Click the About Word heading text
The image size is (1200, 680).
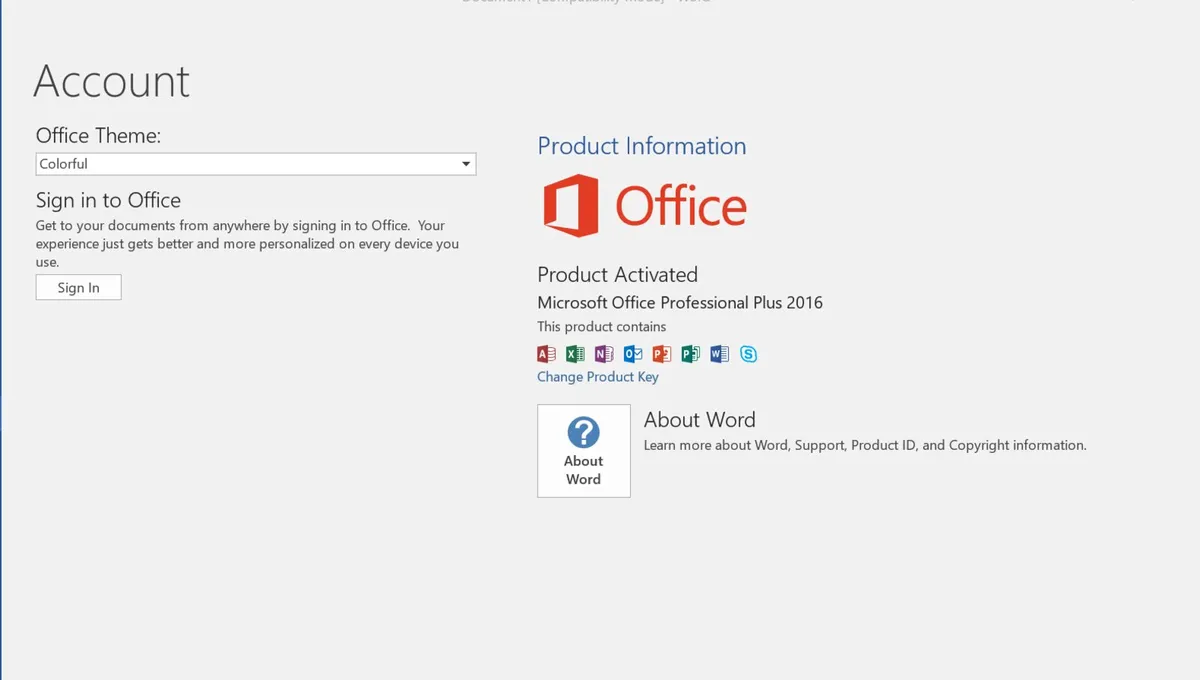[699, 420]
